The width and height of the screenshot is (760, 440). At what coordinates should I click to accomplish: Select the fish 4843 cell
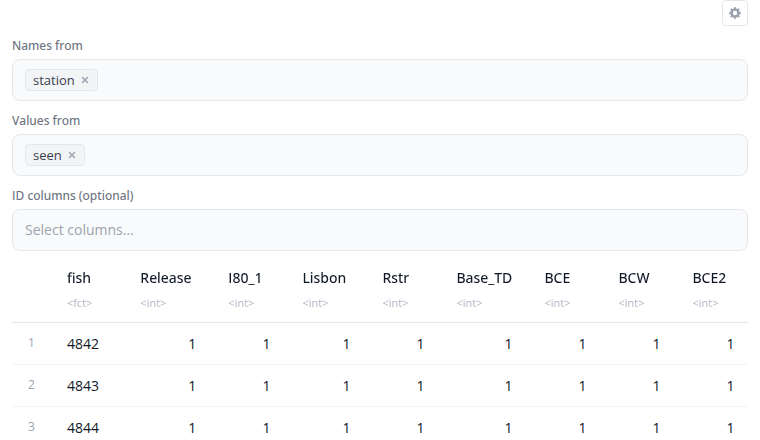[83, 386]
